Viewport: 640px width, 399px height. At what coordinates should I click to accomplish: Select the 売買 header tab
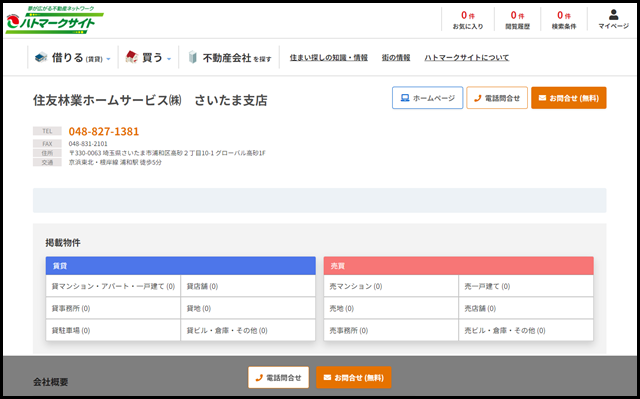pyautogui.click(x=458, y=266)
